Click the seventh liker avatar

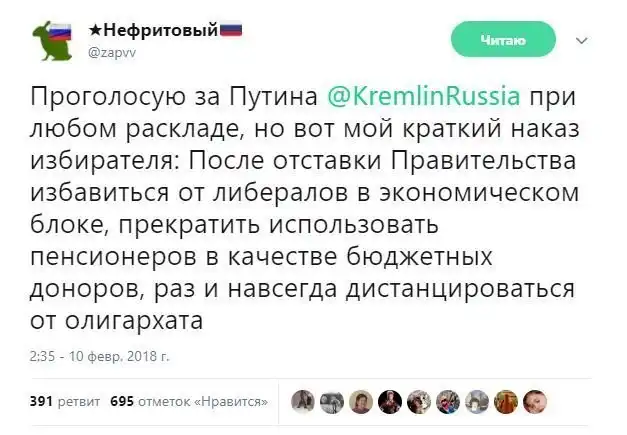(x=476, y=402)
